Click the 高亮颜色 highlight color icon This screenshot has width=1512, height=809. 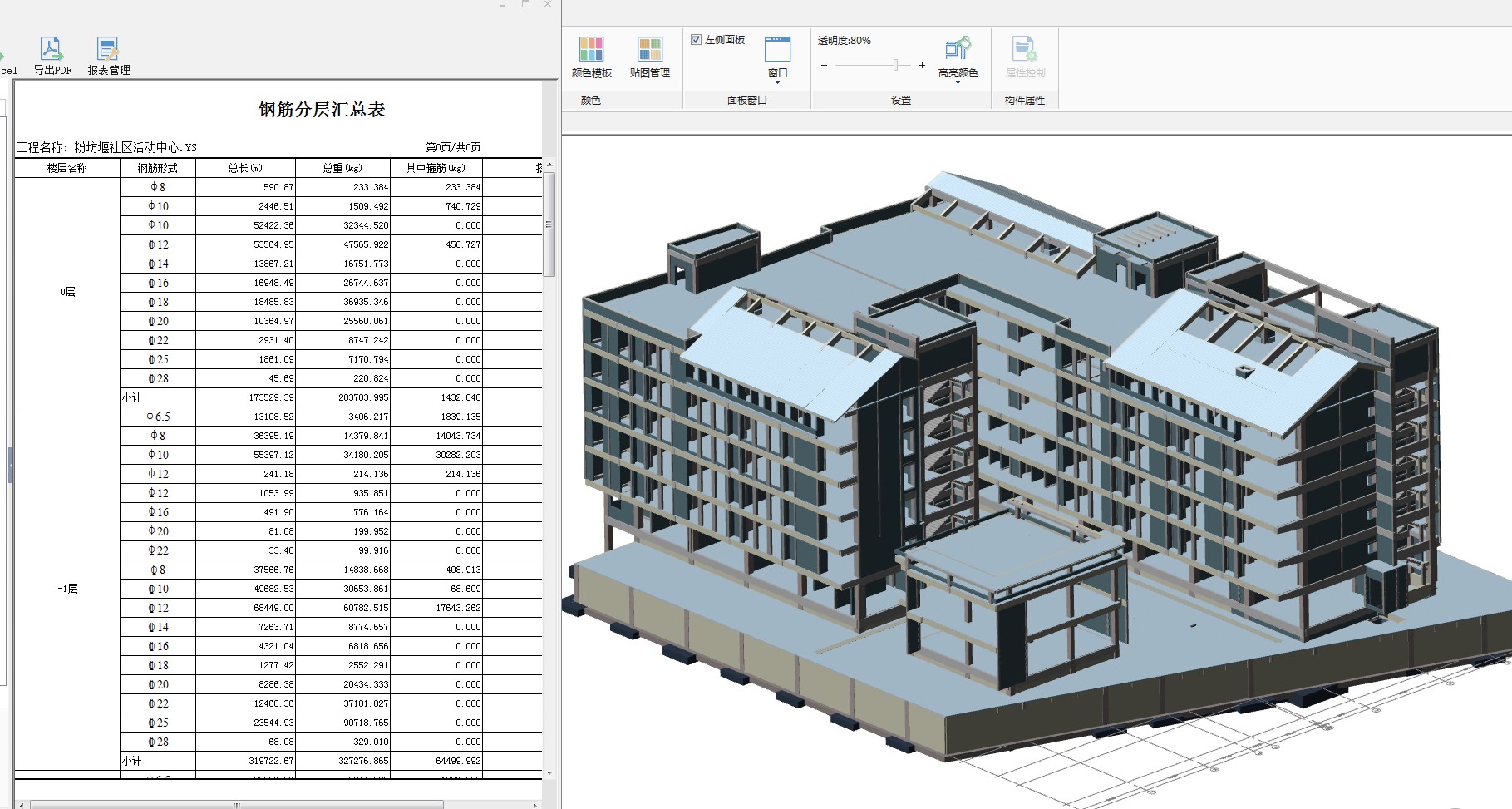[958, 50]
